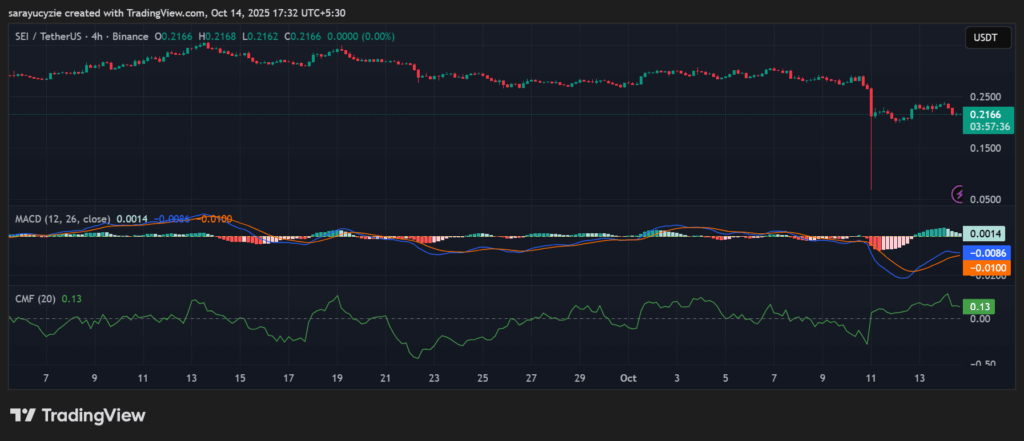Select the CMF (20) indicator label
Image resolution: width=1024 pixels, height=441 pixels.
click(33, 297)
